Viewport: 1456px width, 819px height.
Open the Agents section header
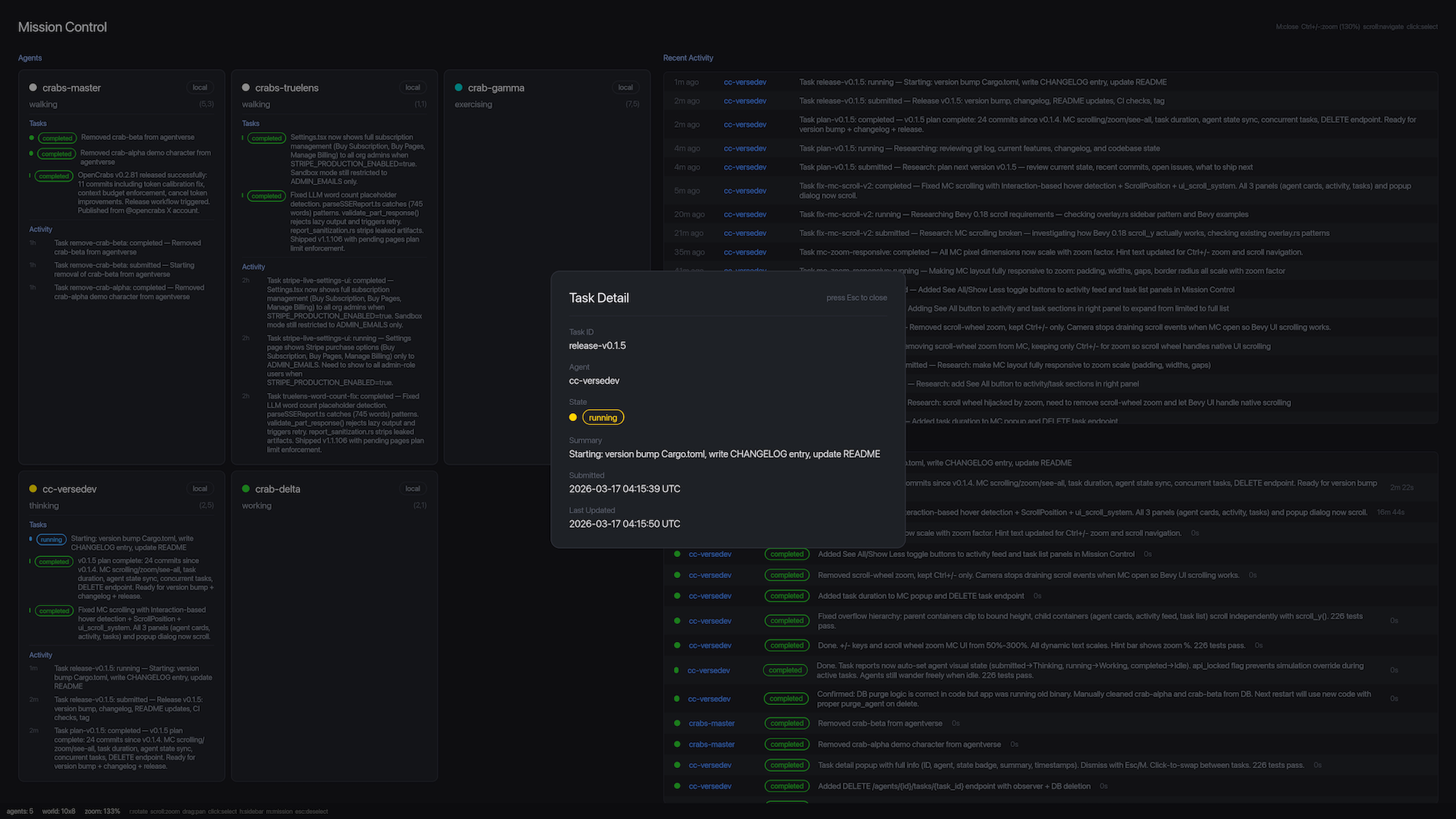pos(30,58)
